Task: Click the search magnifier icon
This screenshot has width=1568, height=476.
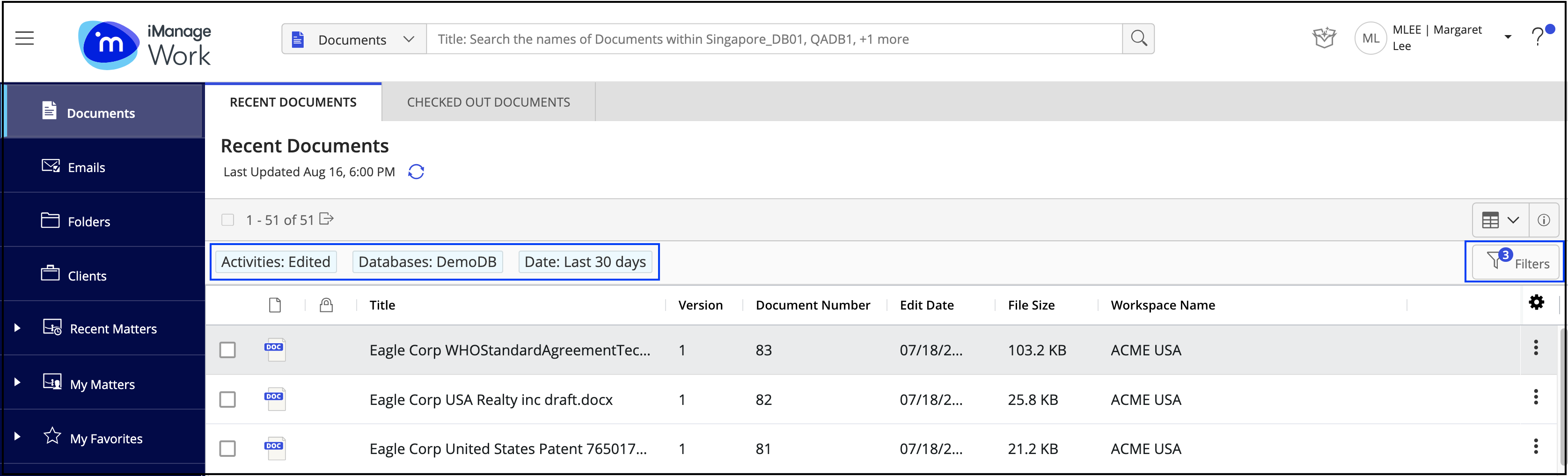Action: [x=1138, y=39]
